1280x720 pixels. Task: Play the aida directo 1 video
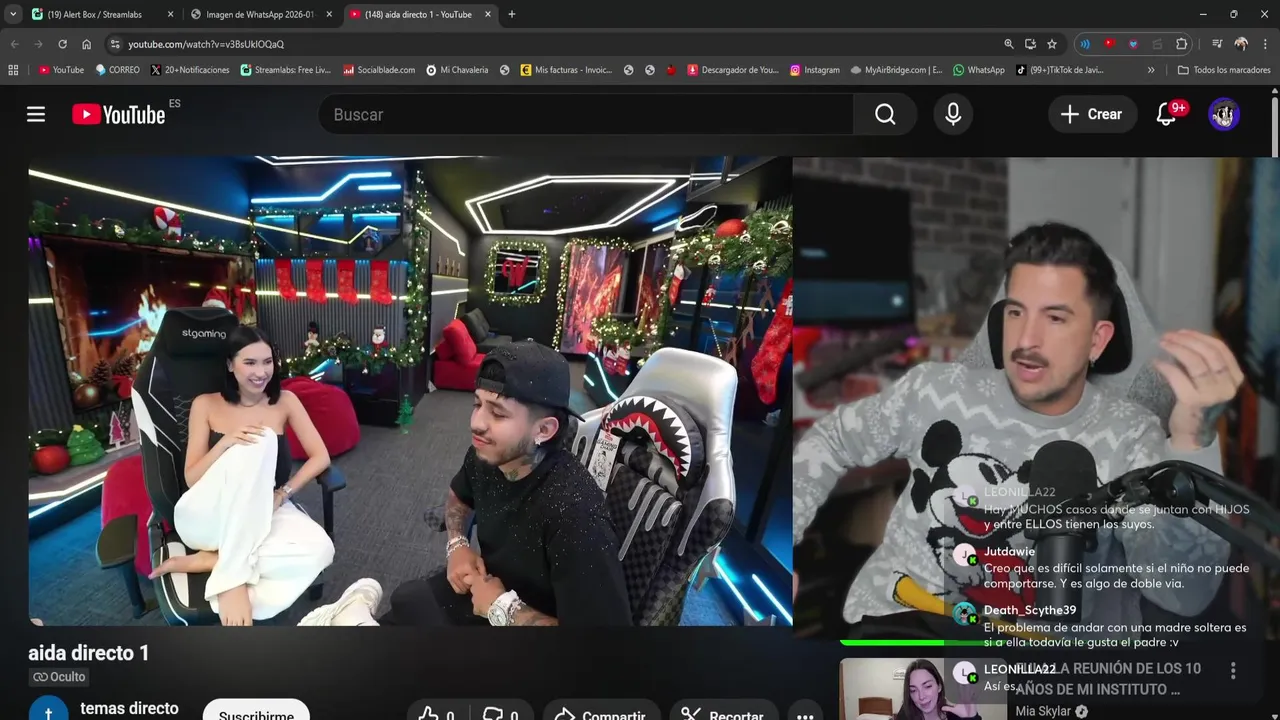(x=410, y=391)
